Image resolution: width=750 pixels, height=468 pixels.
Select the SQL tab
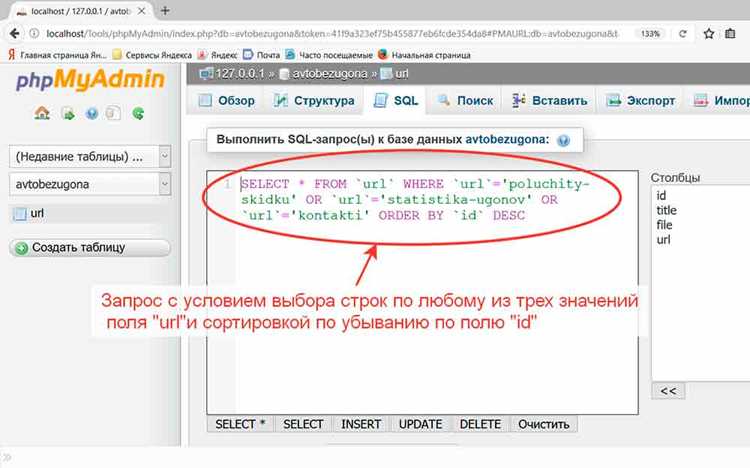396,100
